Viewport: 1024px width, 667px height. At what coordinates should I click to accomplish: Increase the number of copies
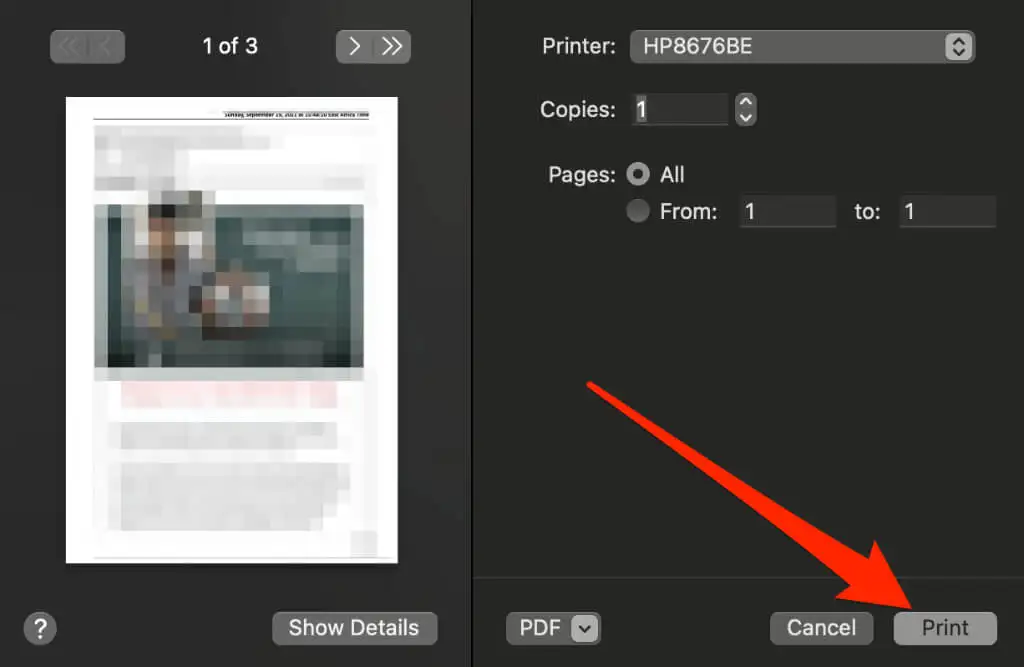click(746, 102)
